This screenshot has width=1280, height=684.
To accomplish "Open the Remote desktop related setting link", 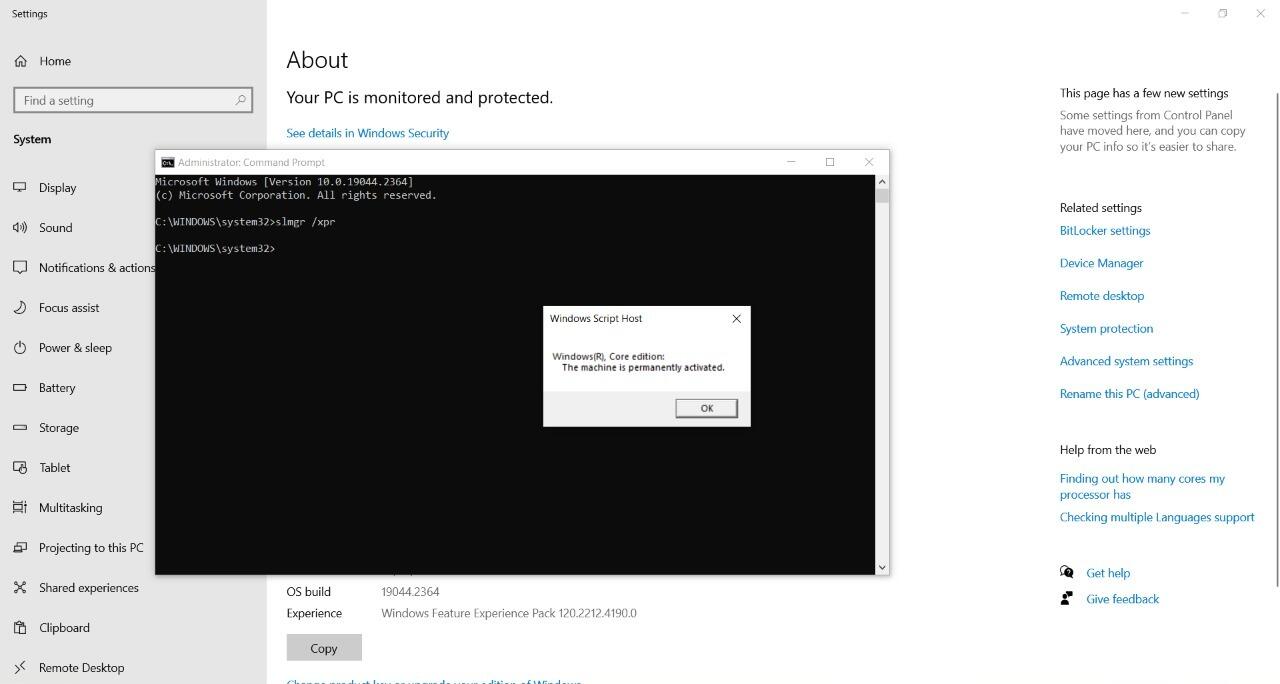I will pyautogui.click(x=1102, y=296).
